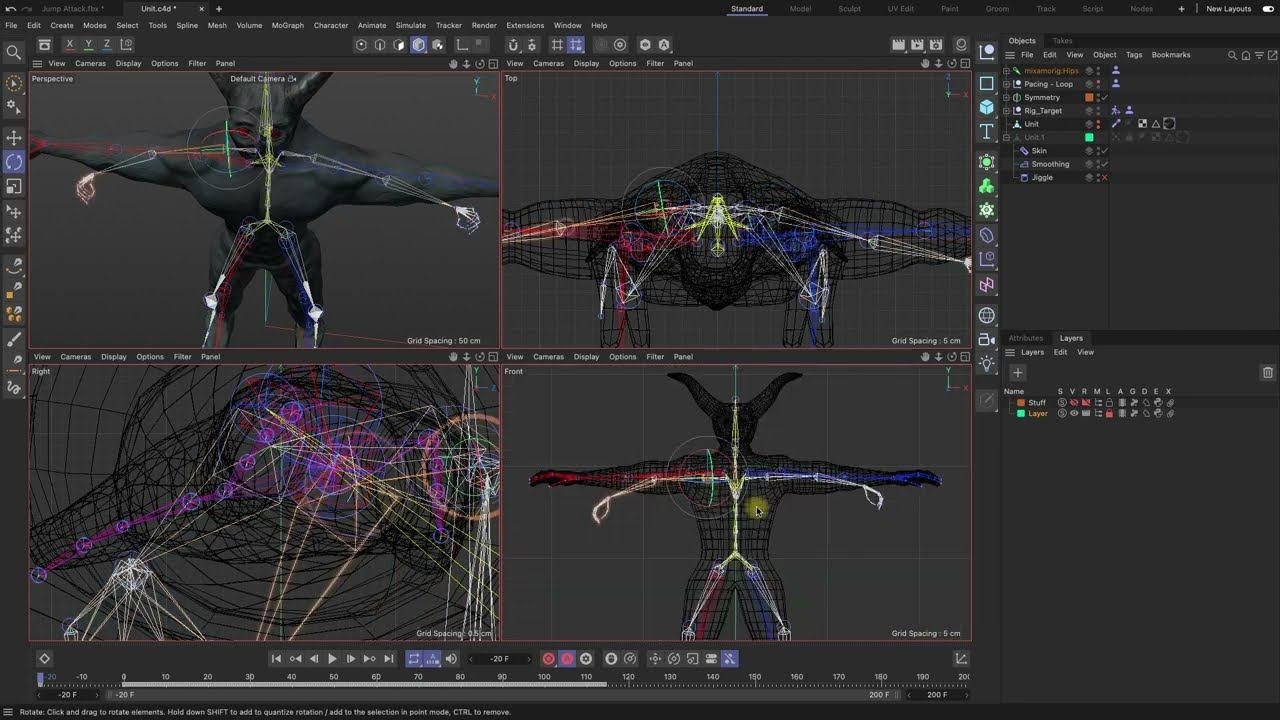Toggle the lock on the Layer layer
The image size is (1280, 720).
(1109, 413)
